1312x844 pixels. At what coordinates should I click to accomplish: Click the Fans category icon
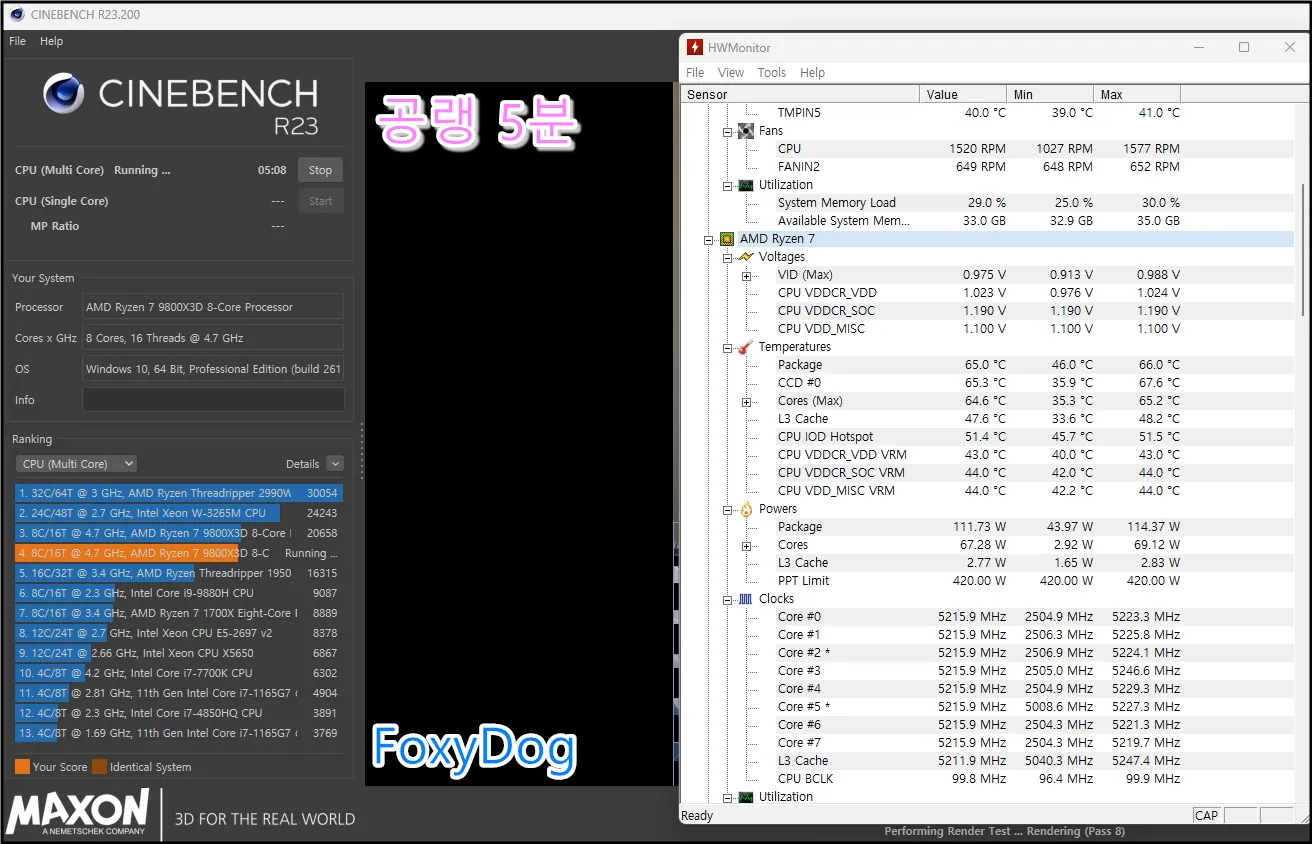(745, 131)
